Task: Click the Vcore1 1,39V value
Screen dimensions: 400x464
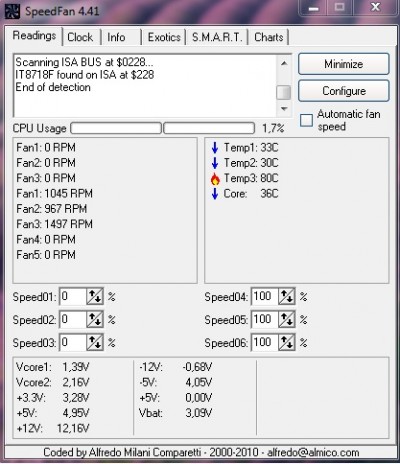Action: tap(76, 367)
